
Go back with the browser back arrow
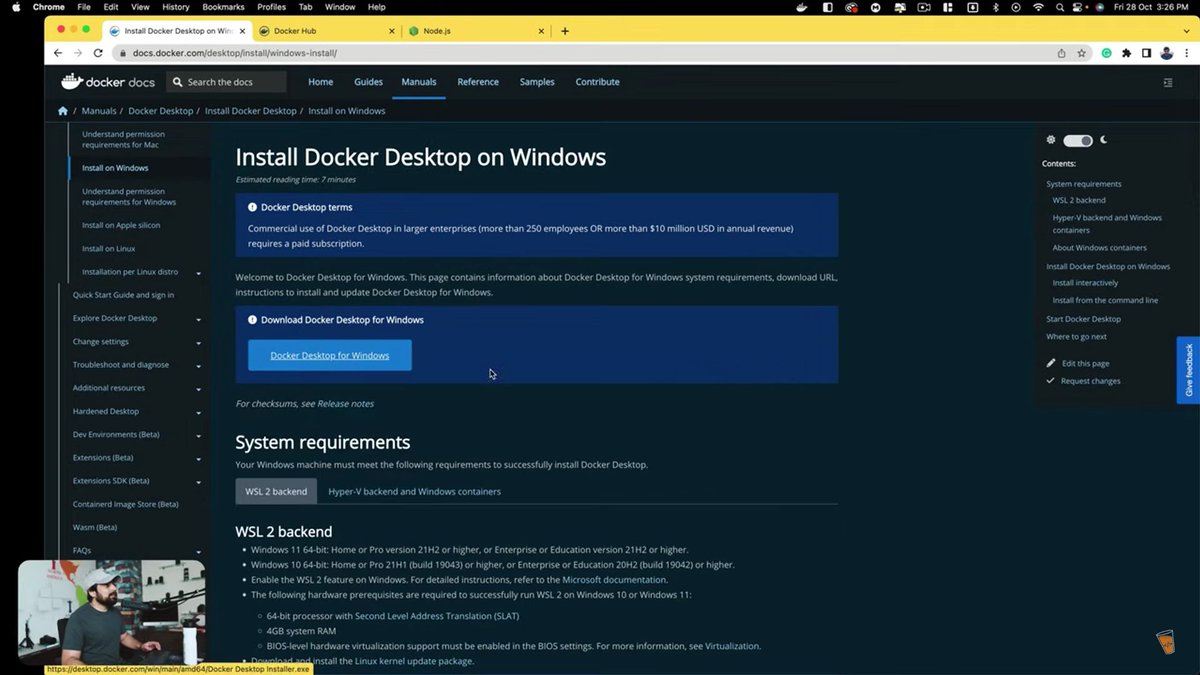pos(58,53)
